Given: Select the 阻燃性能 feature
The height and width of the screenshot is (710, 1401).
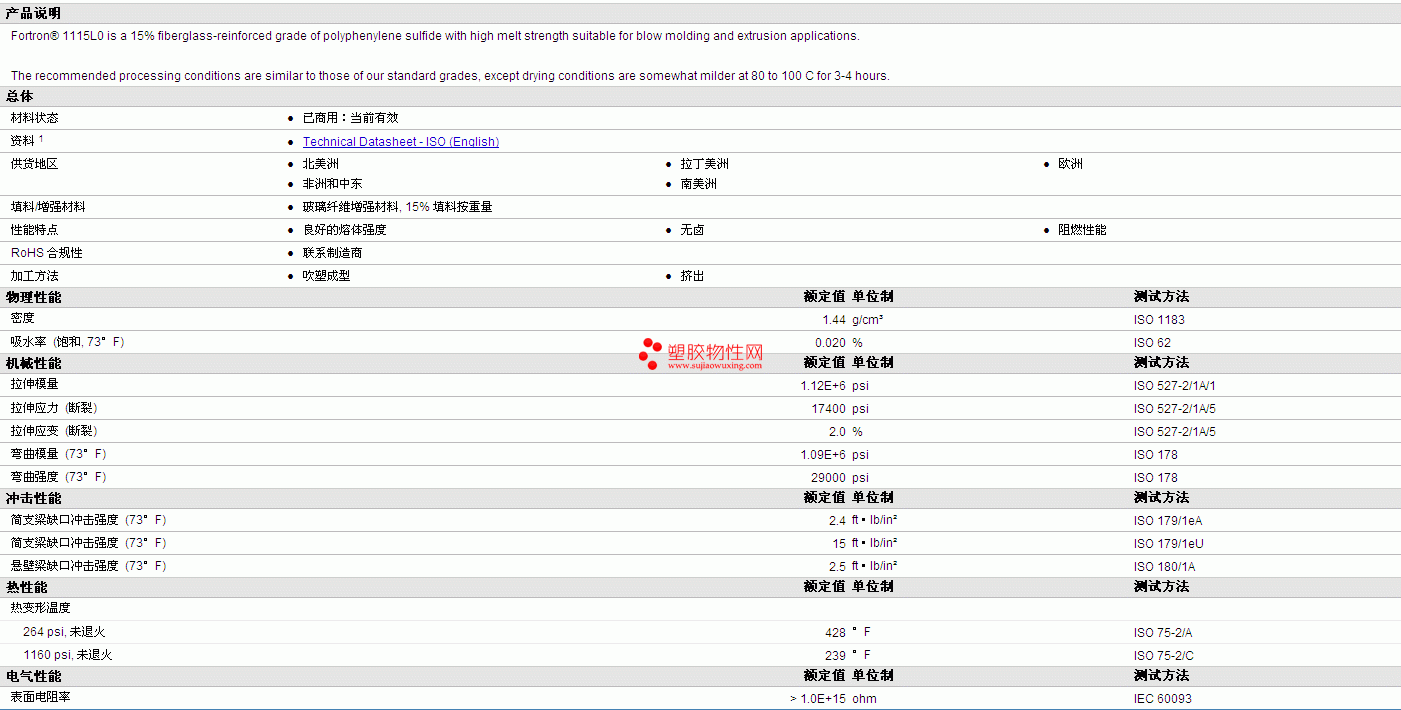Looking at the screenshot, I should (x=1082, y=230).
